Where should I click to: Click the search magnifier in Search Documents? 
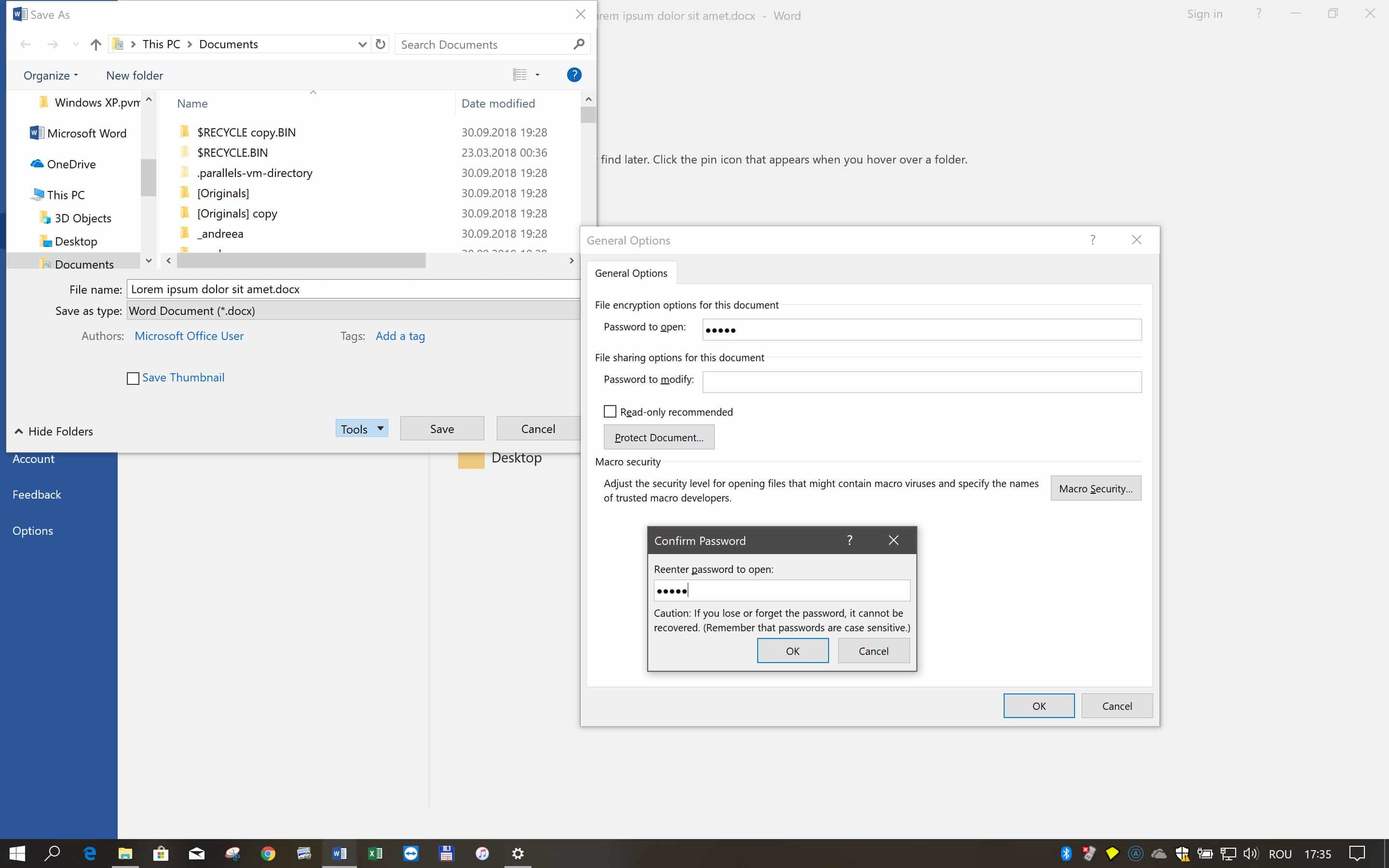pyautogui.click(x=579, y=44)
